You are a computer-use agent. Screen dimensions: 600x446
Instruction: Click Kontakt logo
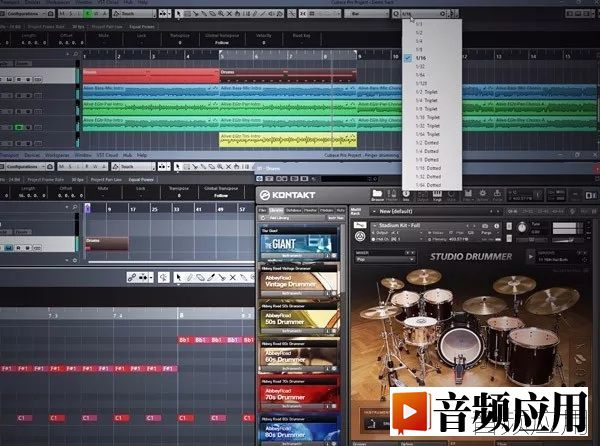[x=287, y=195]
